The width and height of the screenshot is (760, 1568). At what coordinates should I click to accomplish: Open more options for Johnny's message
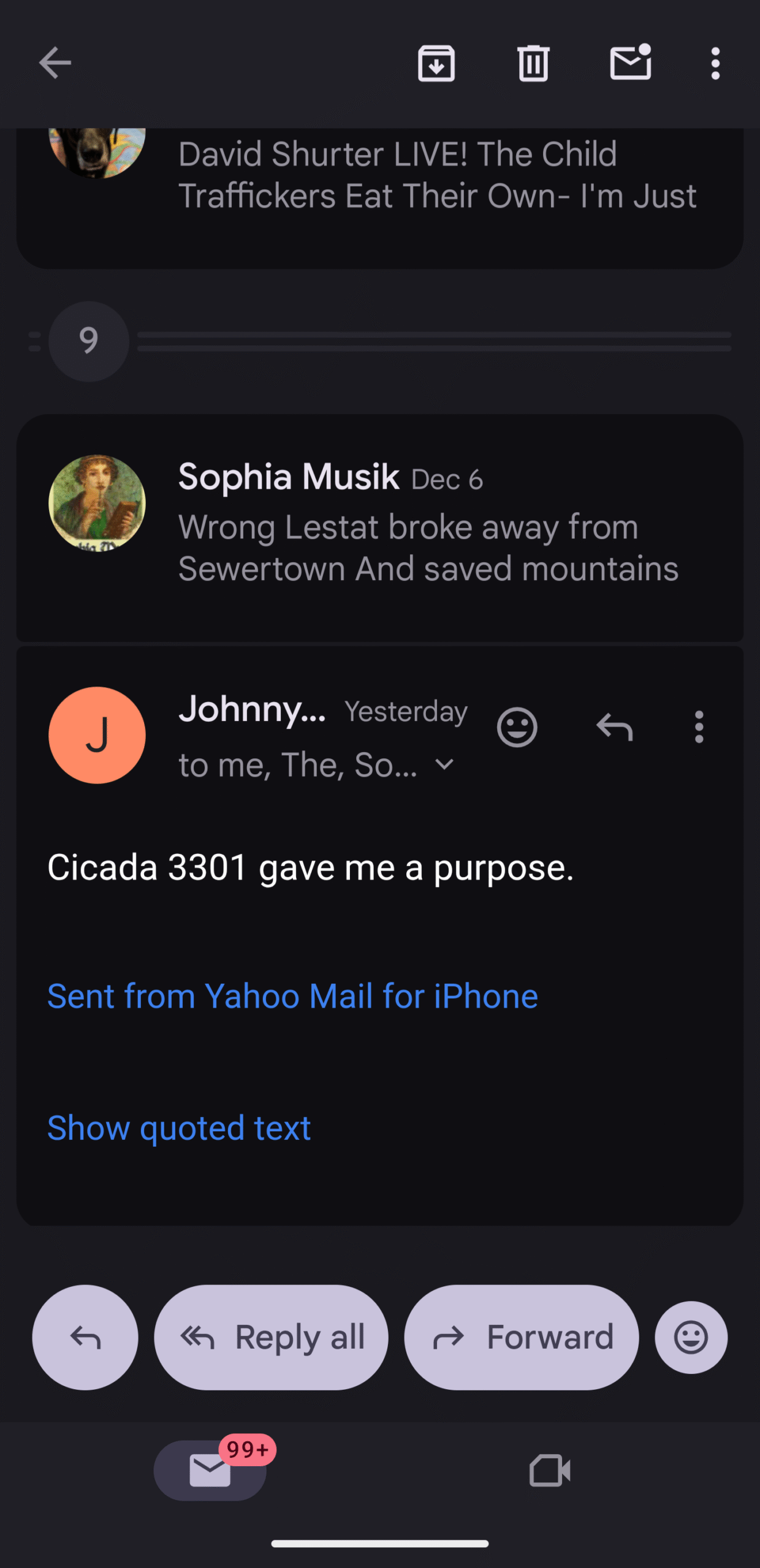point(699,728)
